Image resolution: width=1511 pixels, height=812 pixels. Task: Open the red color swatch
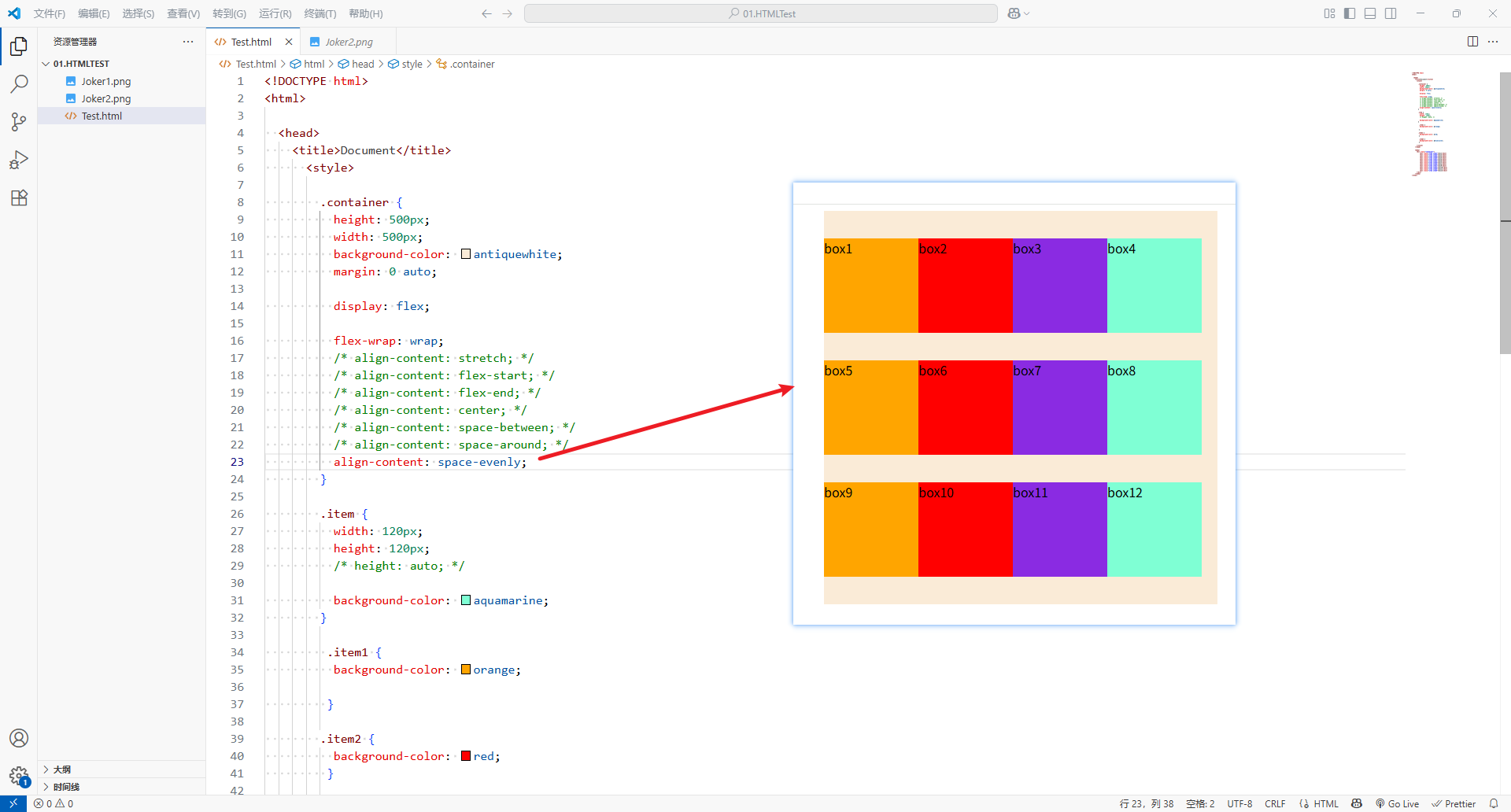tap(466, 756)
